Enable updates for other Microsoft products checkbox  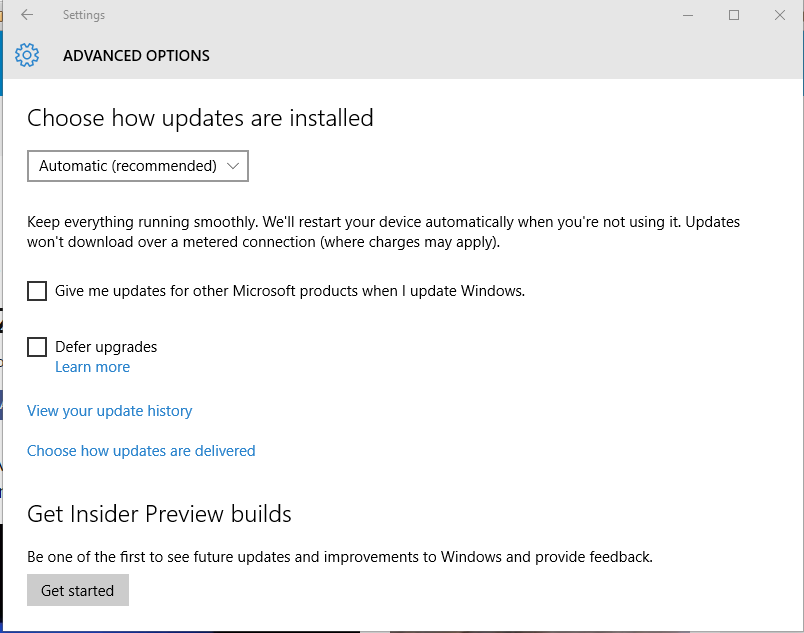coord(37,291)
